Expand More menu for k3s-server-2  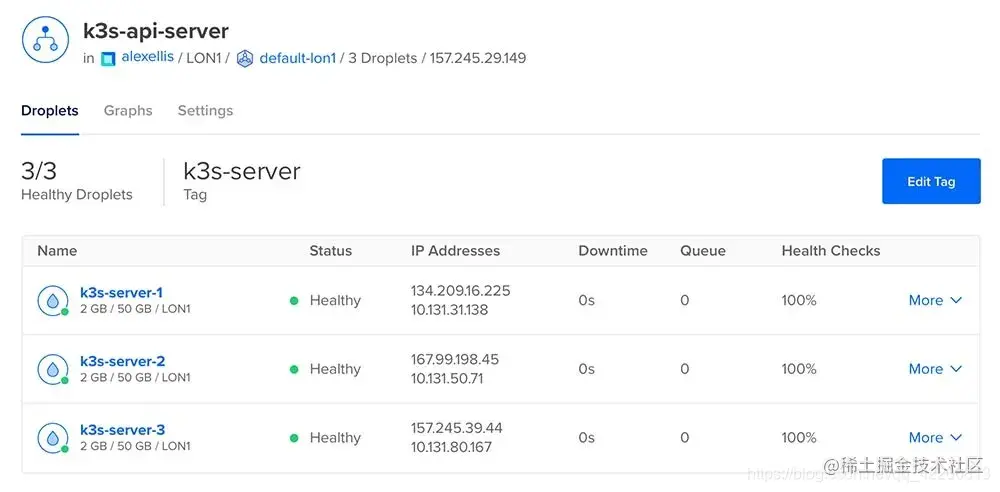(x=935, y=369)
